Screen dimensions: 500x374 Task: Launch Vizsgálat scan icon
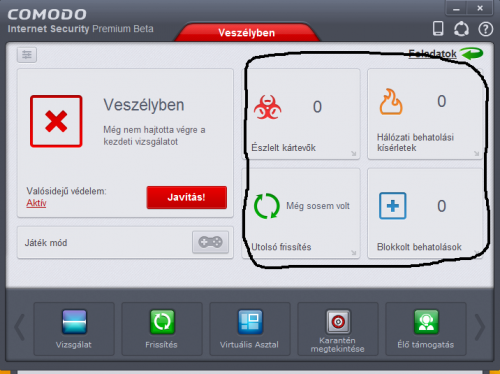click(74, 329)
